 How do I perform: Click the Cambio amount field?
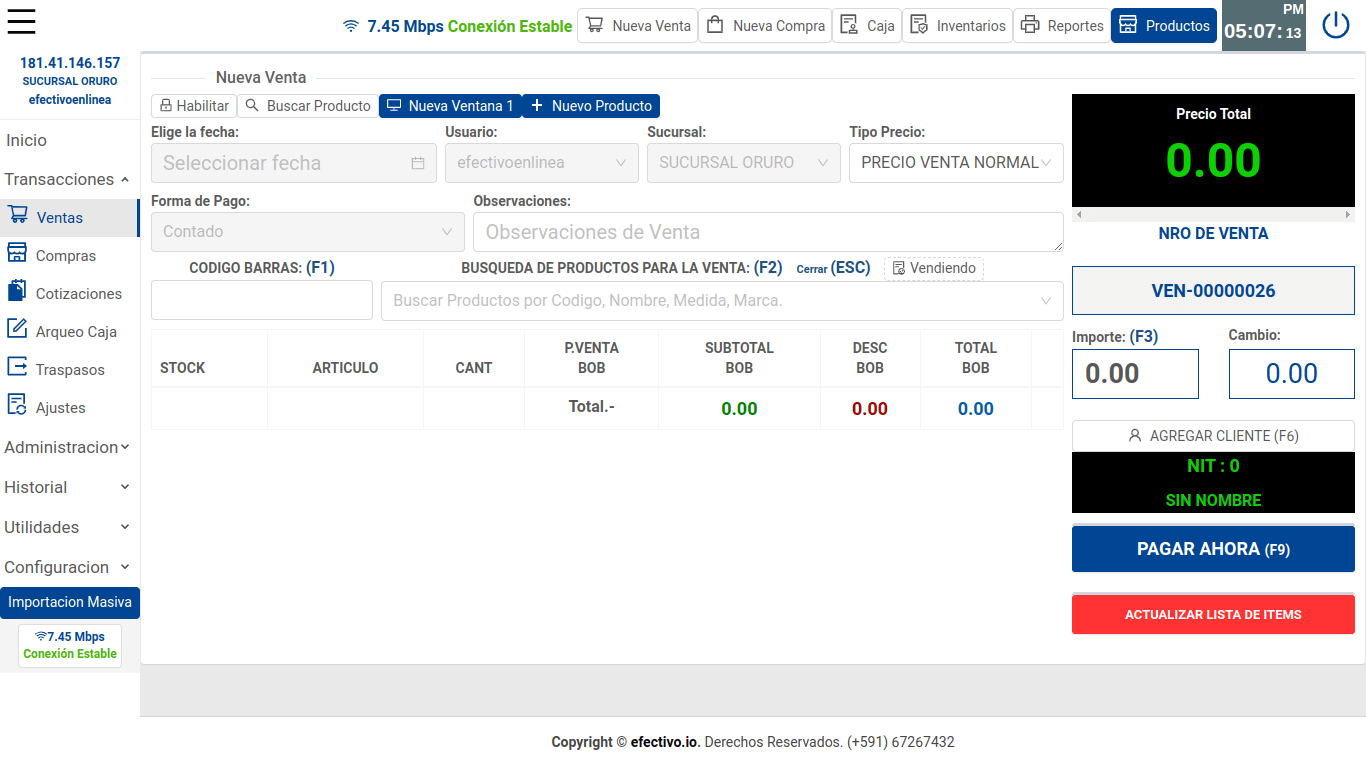click(x=1291, y=374)
